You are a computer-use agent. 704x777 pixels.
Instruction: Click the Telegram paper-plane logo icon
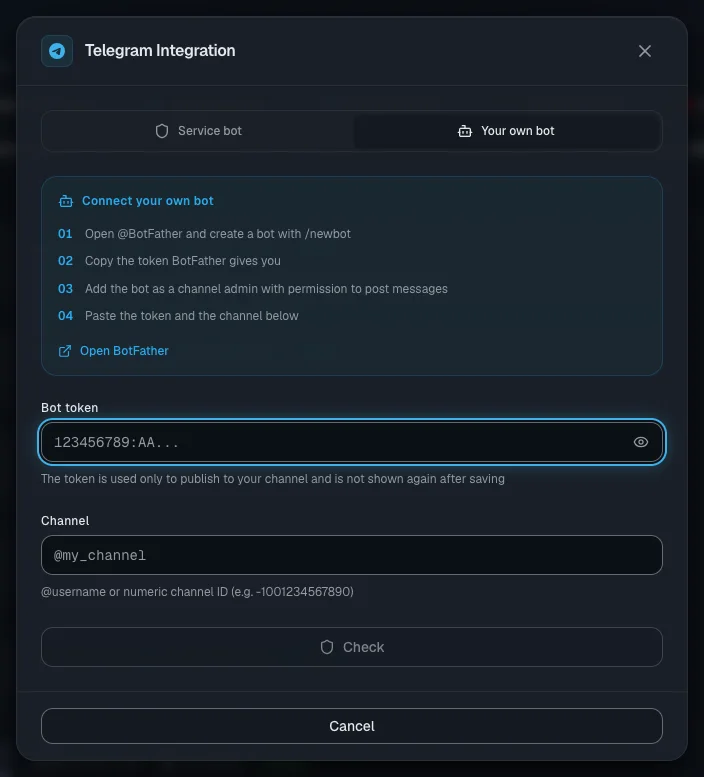coord(57,51)
